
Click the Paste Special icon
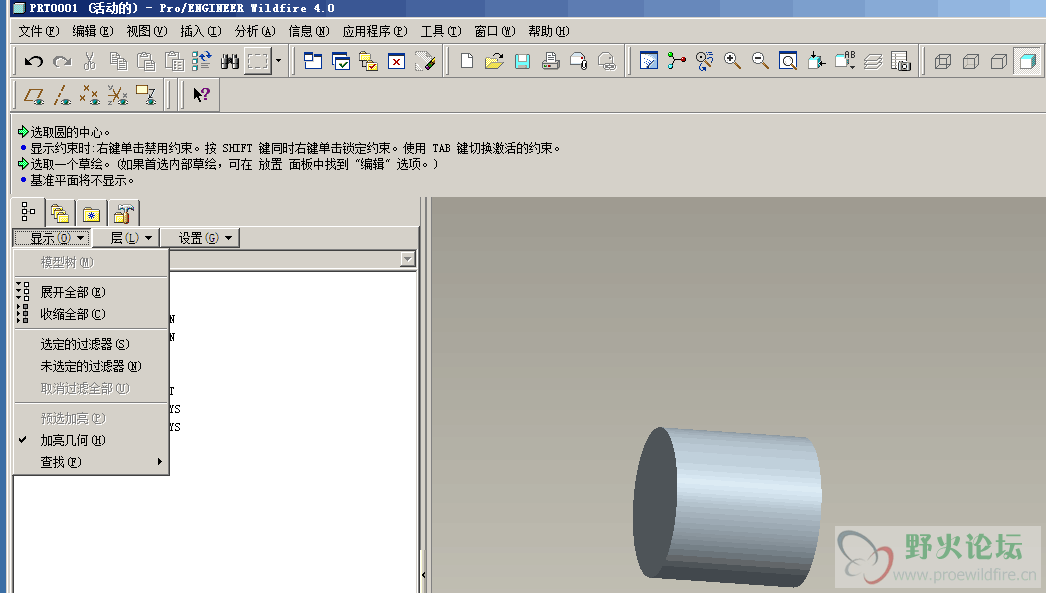pos(174,62)
